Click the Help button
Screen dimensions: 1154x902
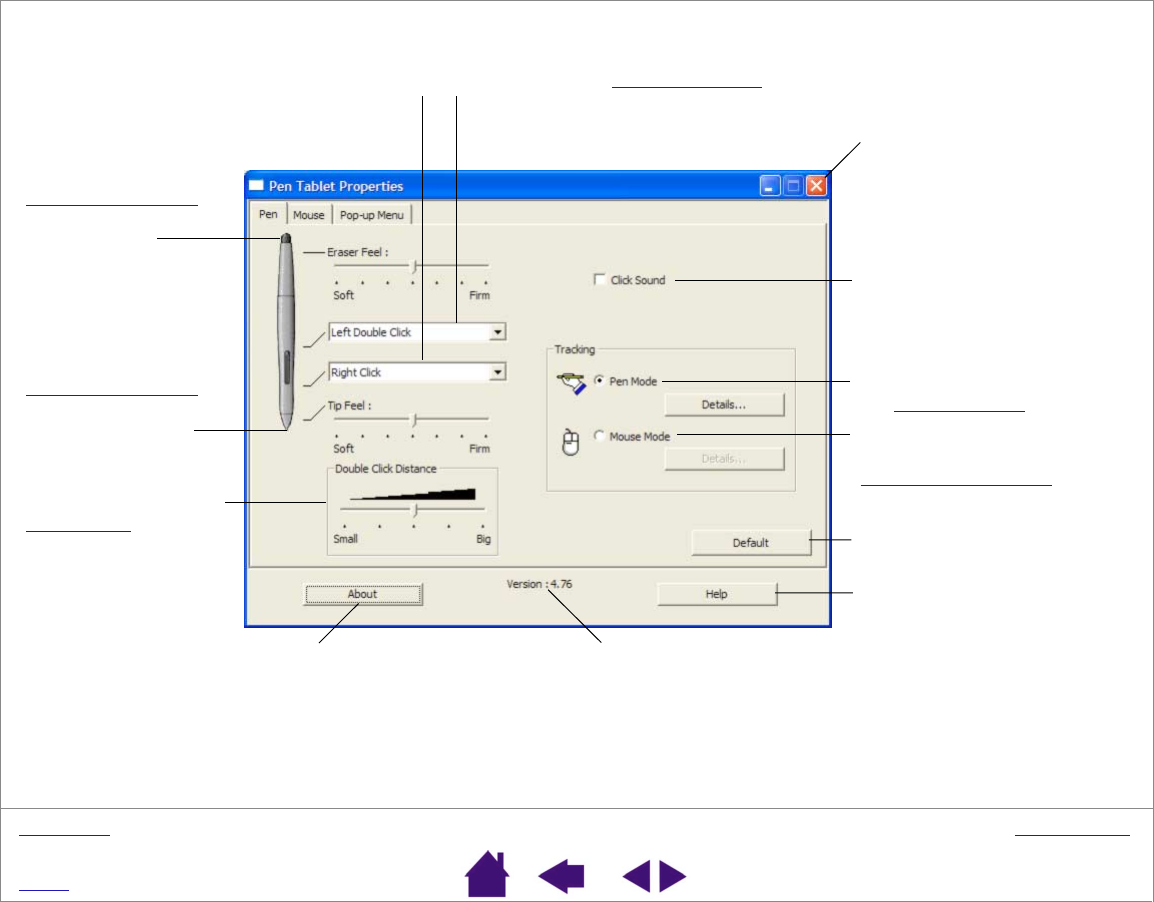click(x=716, y=594)
